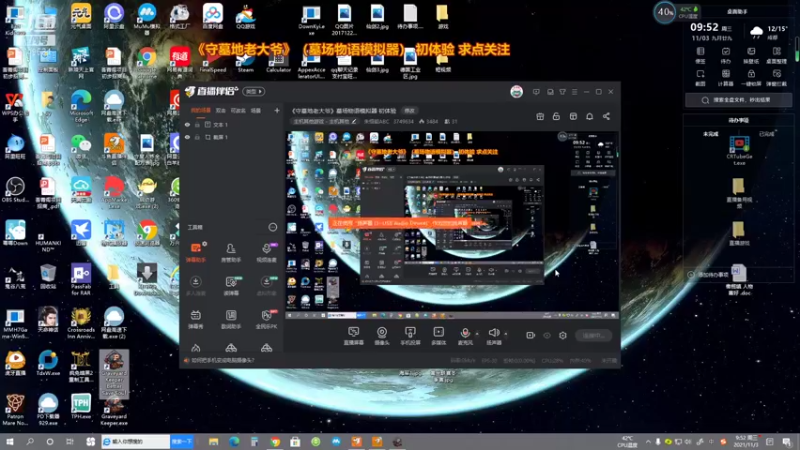Open the 弹幕助手 danmaku assistant tool
The height and width of the screenshot is (450, 800).
pyautogui.click(x=195, y=253)
